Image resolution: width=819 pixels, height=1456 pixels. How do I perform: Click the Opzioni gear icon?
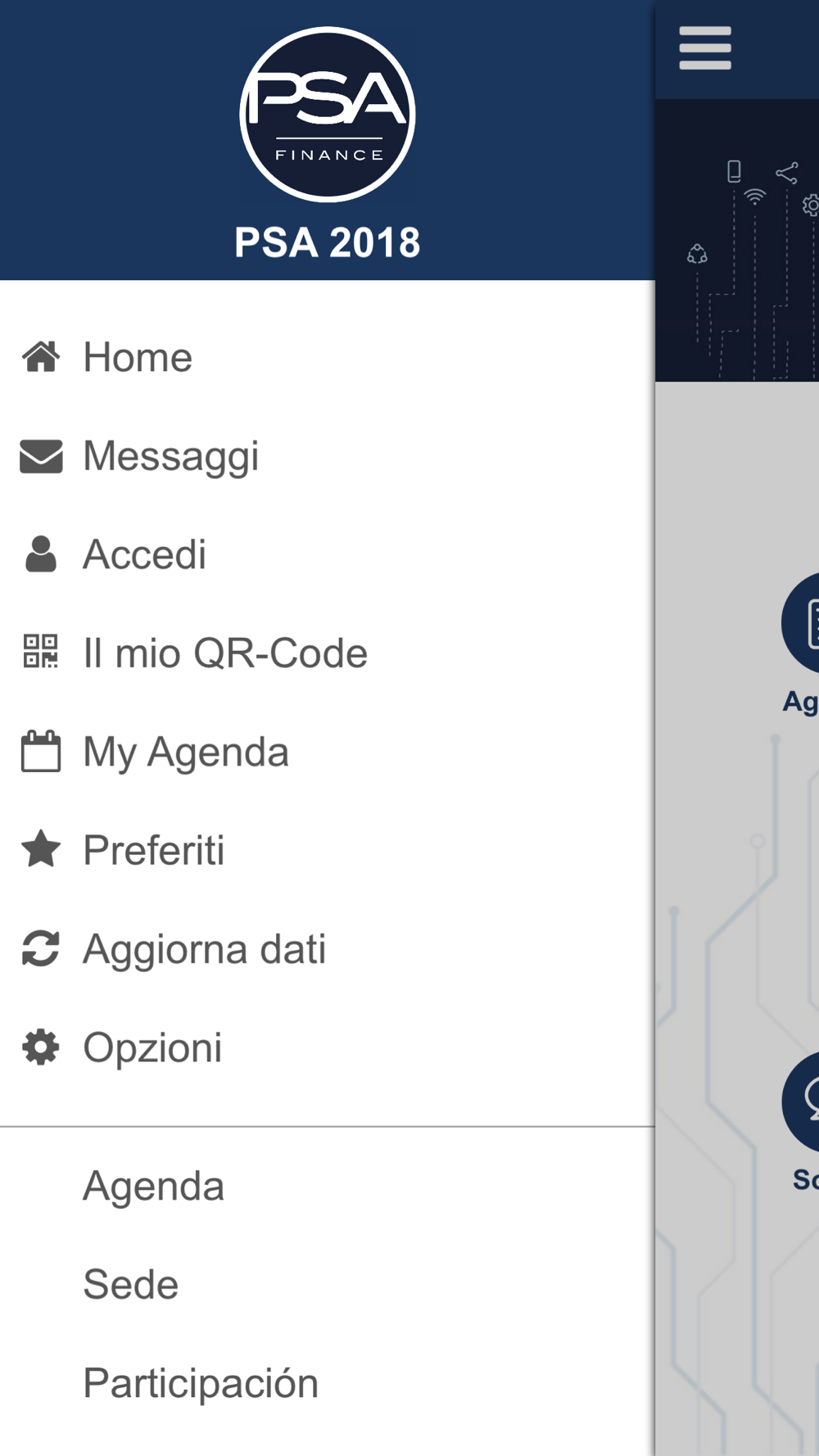pyautogui.click(x=41, y=1047)
